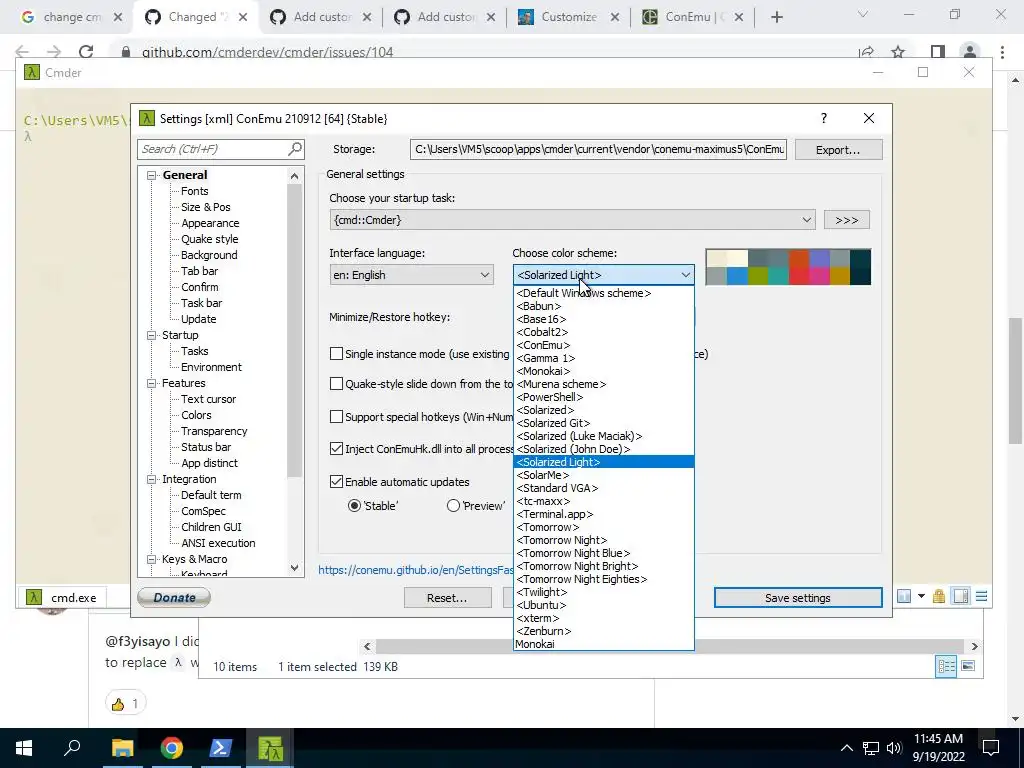The image size is (1024, 768).
Task: Choose <Solarized Git> scheme
Action: (x=603, y=423)
